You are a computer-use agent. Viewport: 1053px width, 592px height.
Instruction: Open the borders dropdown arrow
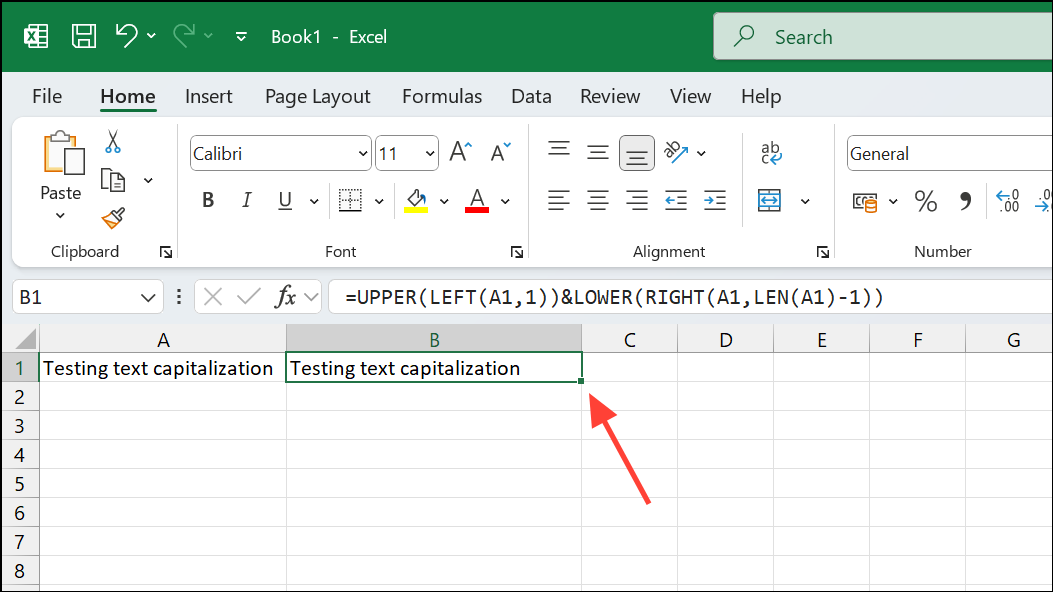pos(380,200)
